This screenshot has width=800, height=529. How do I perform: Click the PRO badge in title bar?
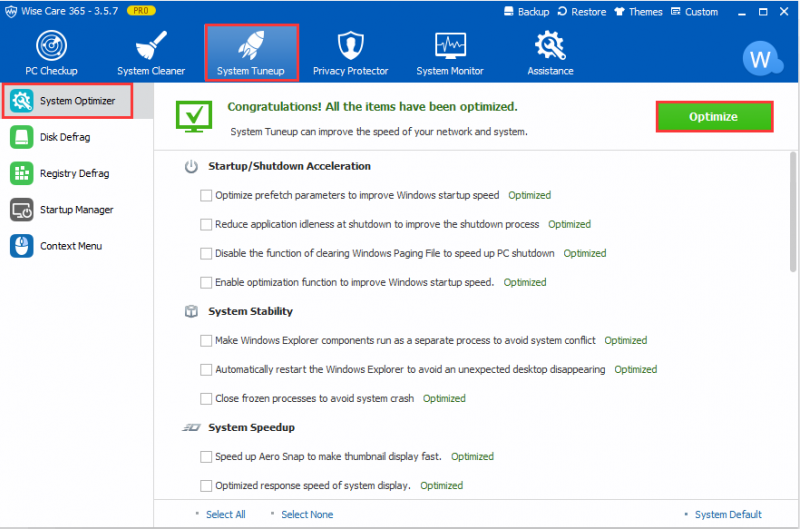click(141, 11)
